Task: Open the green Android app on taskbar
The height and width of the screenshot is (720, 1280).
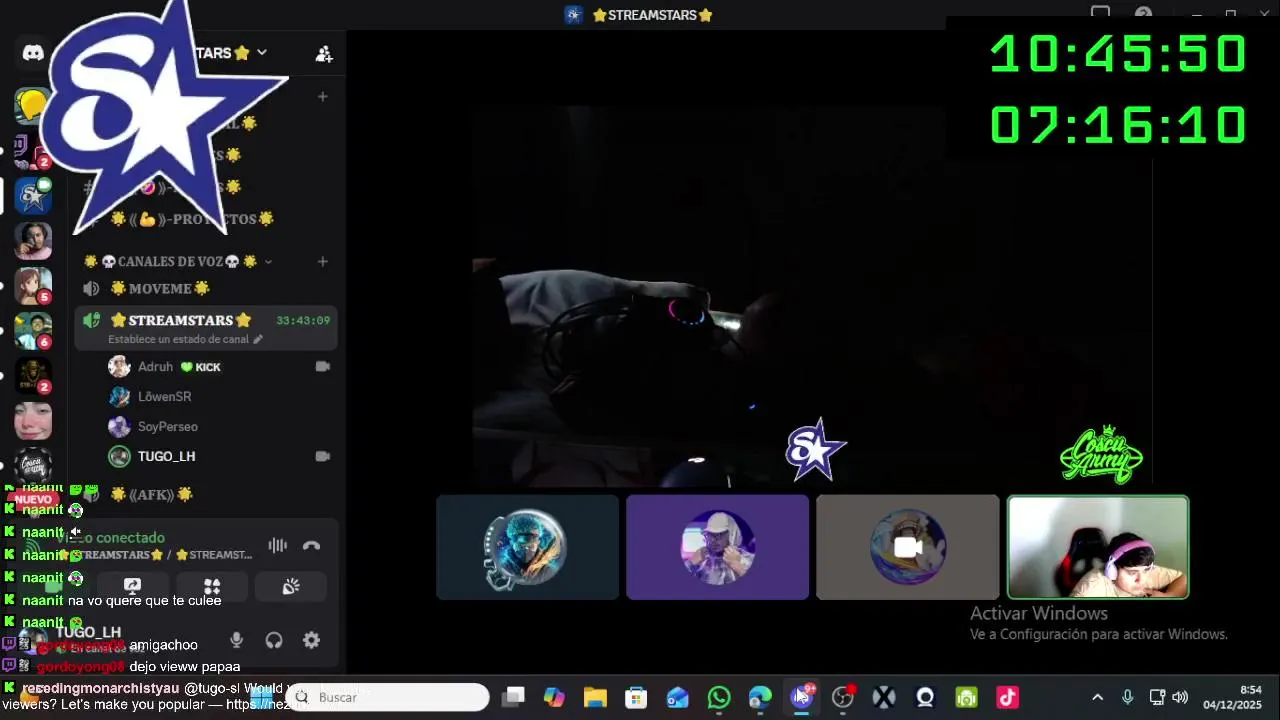Action: (x=966, y=697)
